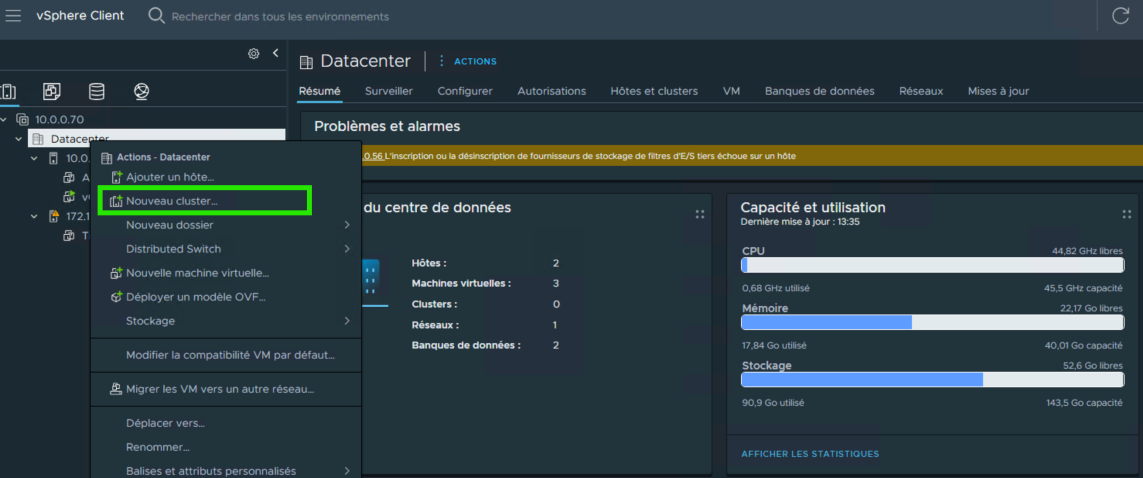
Task: Open the hamburger navigation menu
Action: pos(13,16)
